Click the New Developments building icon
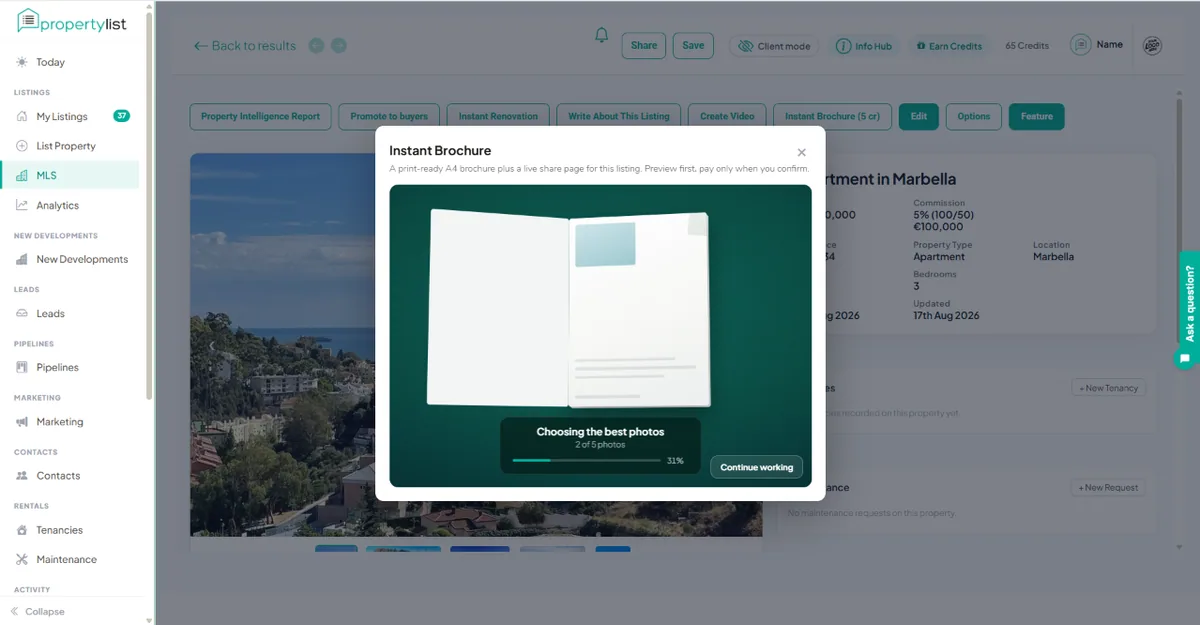Image resolution: width=1200 pixels, height=625 pixels. [22, 259]
